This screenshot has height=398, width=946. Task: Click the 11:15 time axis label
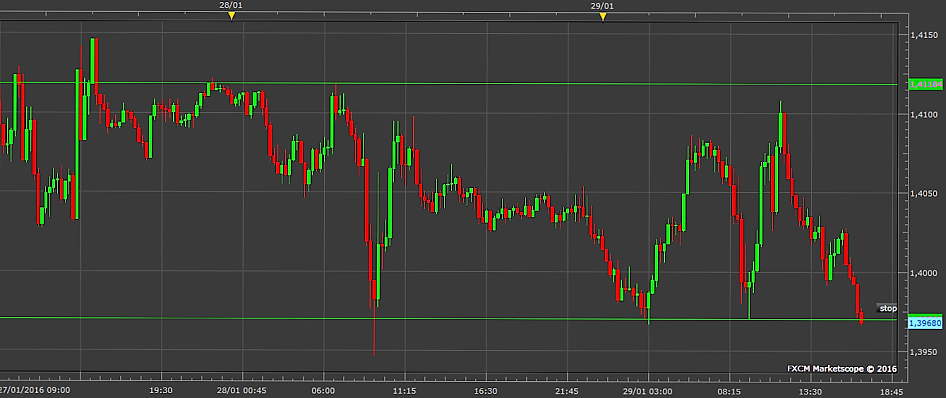click(x=405, y=391)
